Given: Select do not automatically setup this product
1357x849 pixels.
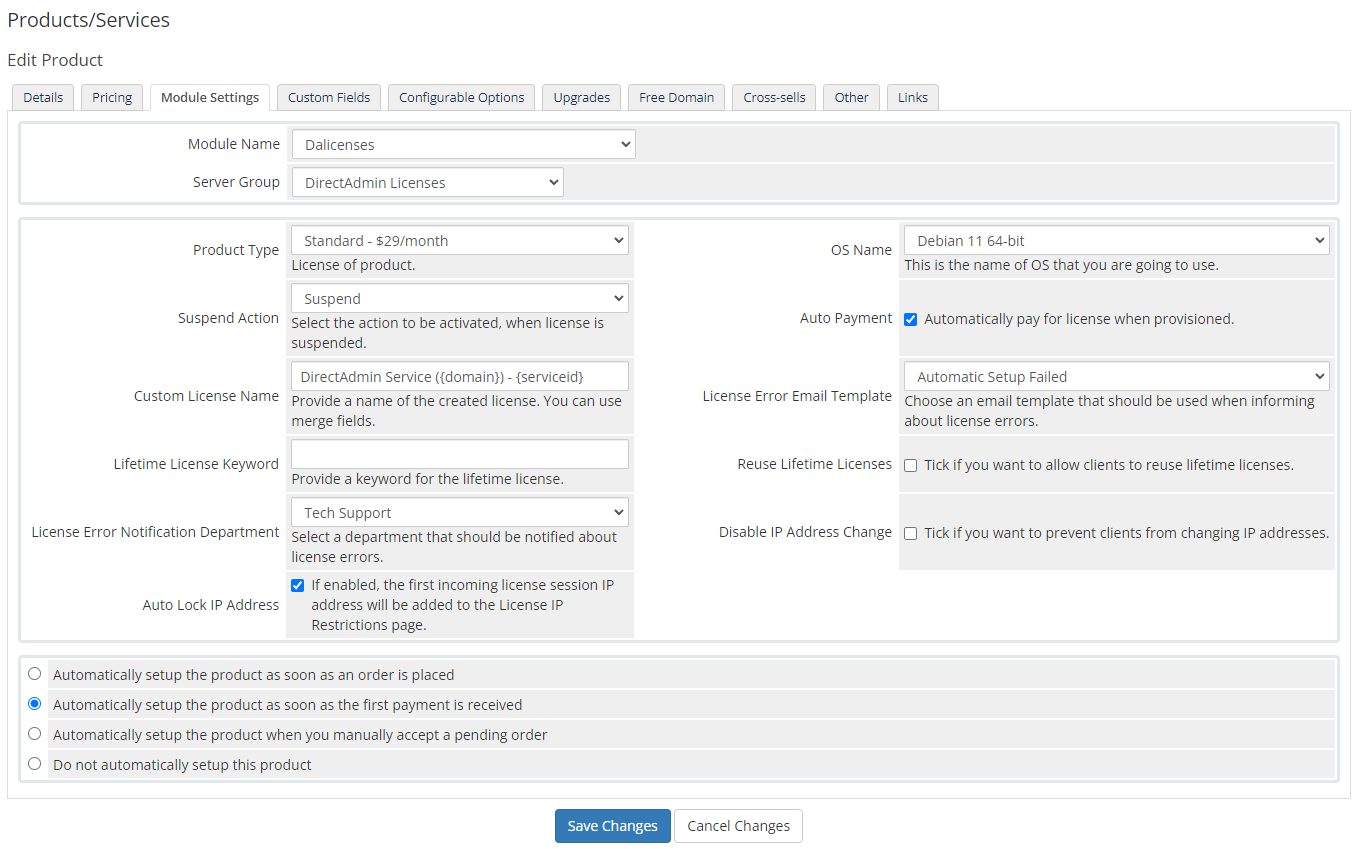Looking at the screenshot, I should [34, 763].
